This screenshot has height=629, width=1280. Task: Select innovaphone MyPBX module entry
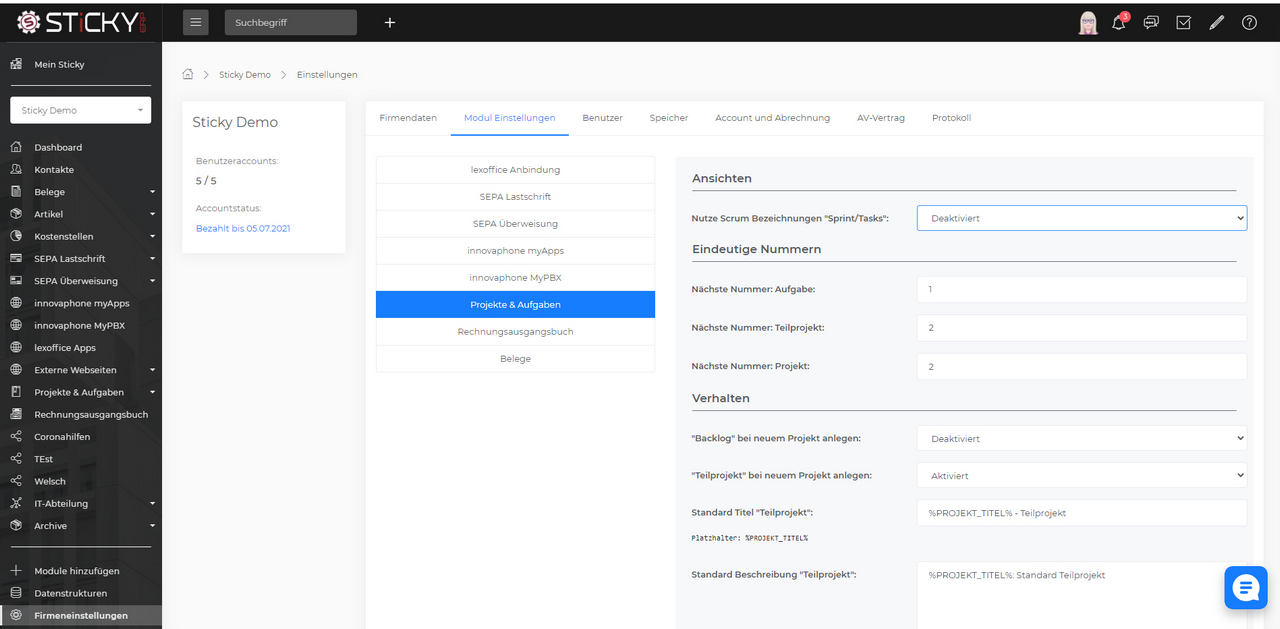[515, 277]
